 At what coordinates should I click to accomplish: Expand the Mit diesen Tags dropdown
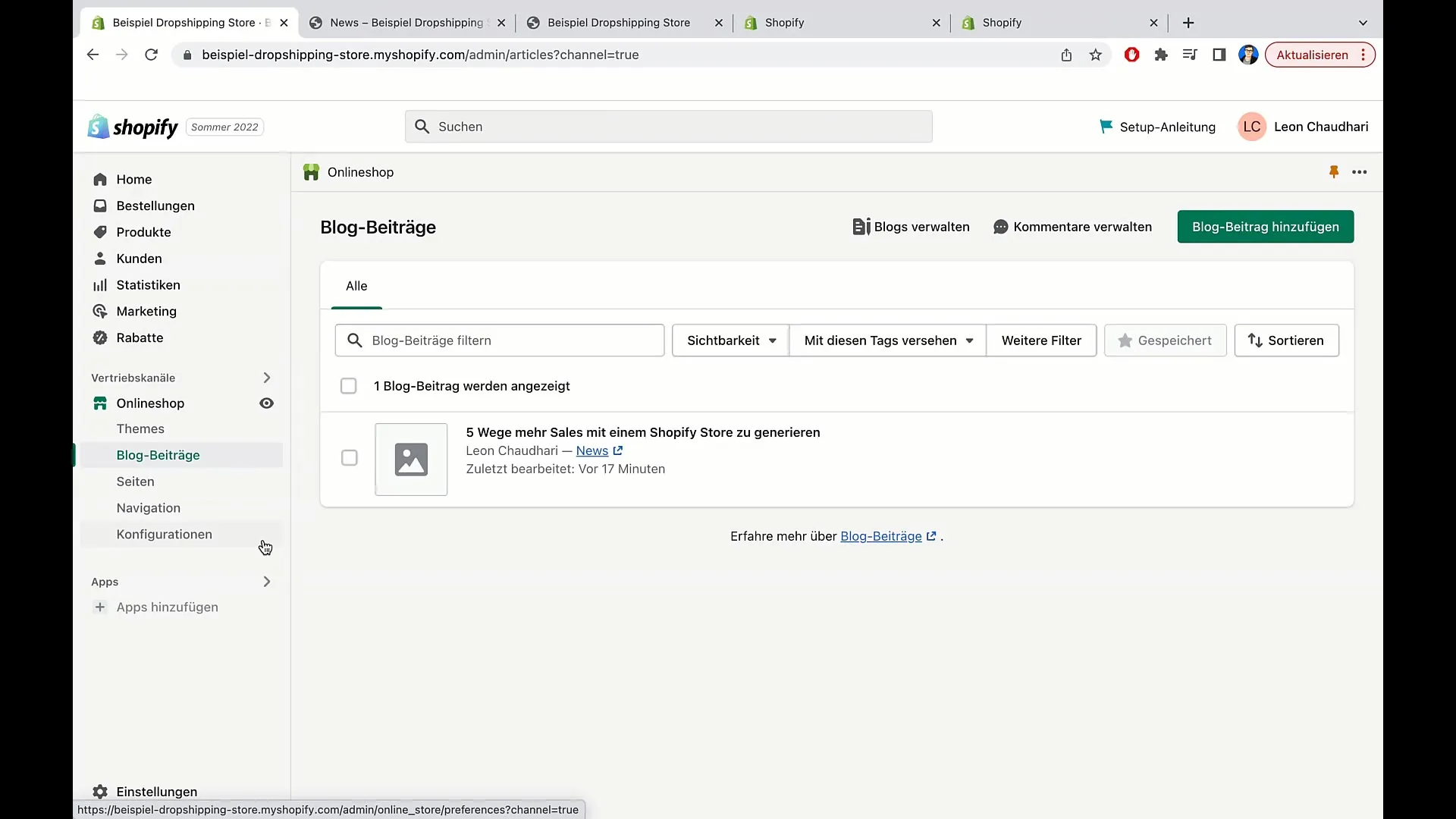click(886, 340)
